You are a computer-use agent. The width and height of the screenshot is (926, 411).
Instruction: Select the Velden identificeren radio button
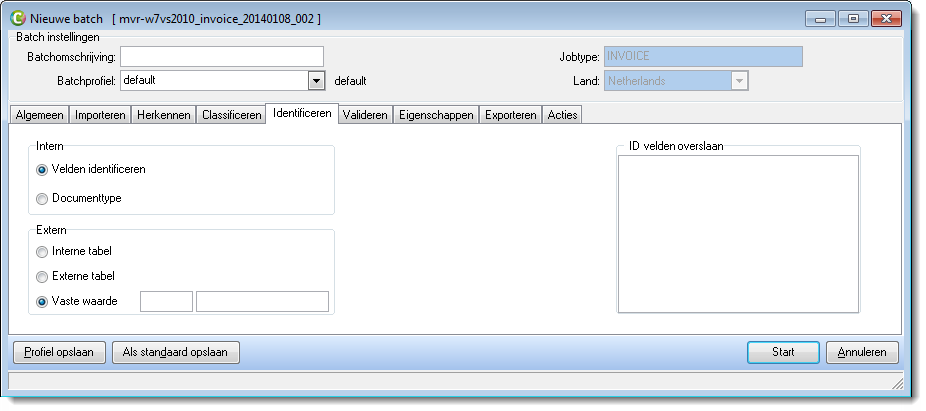pyautogui.click(x=42, y=169)
